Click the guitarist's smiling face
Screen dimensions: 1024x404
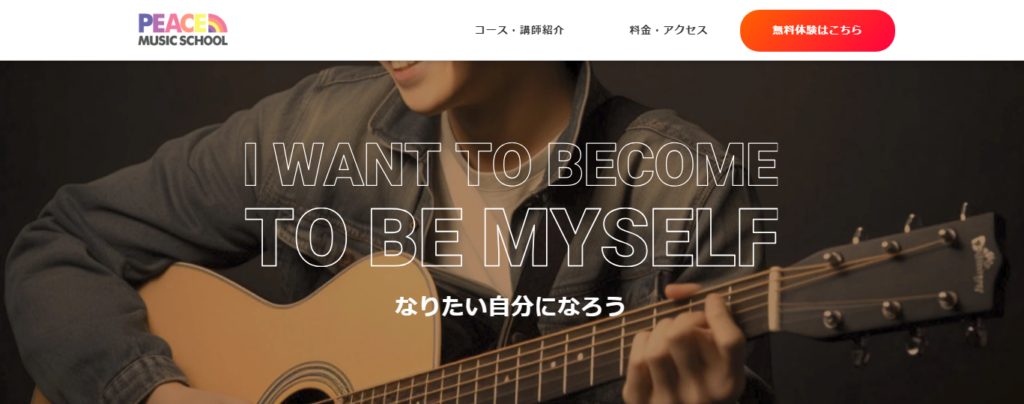click(405, 73)
